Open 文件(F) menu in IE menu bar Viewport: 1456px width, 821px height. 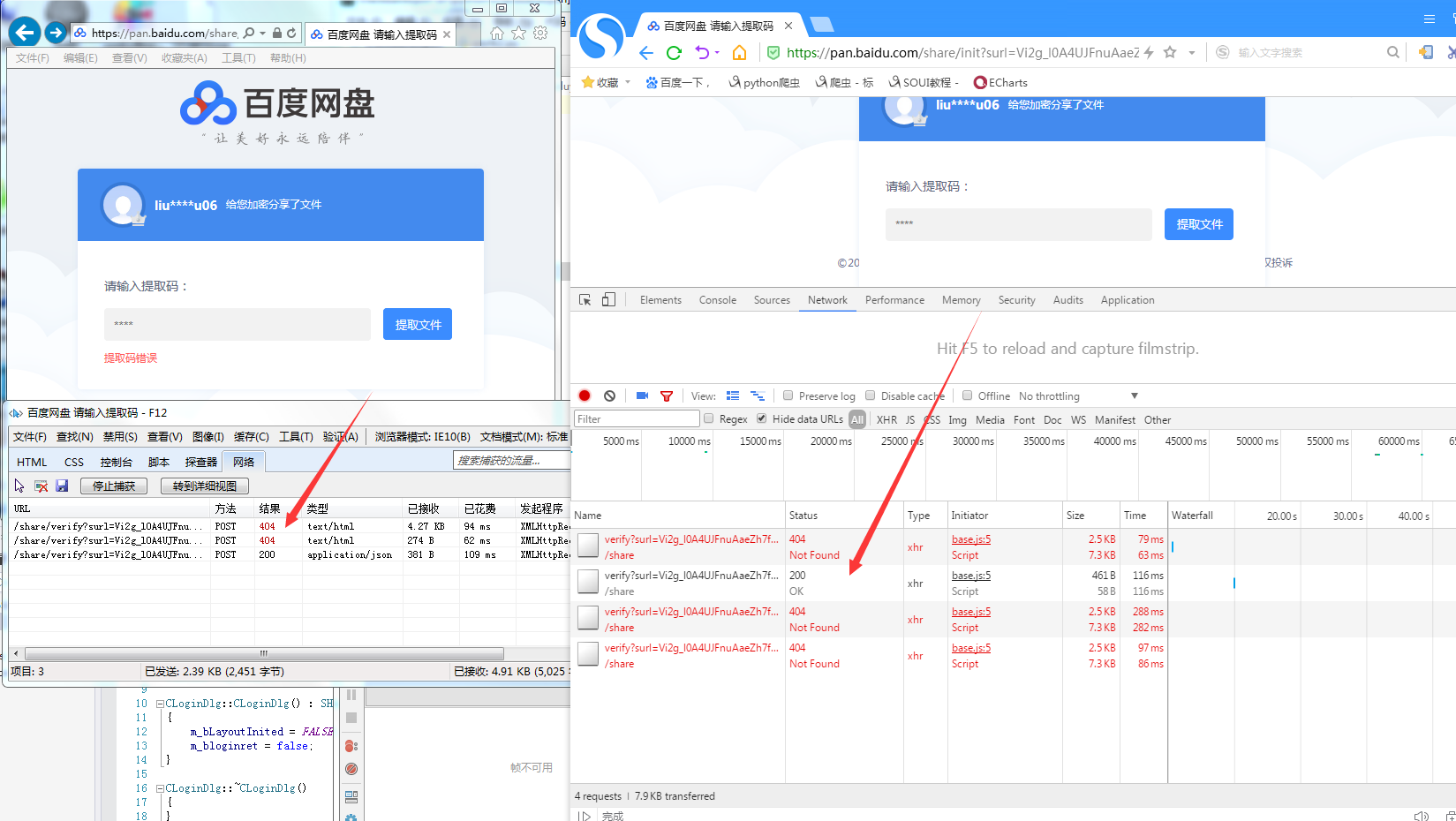33,57
